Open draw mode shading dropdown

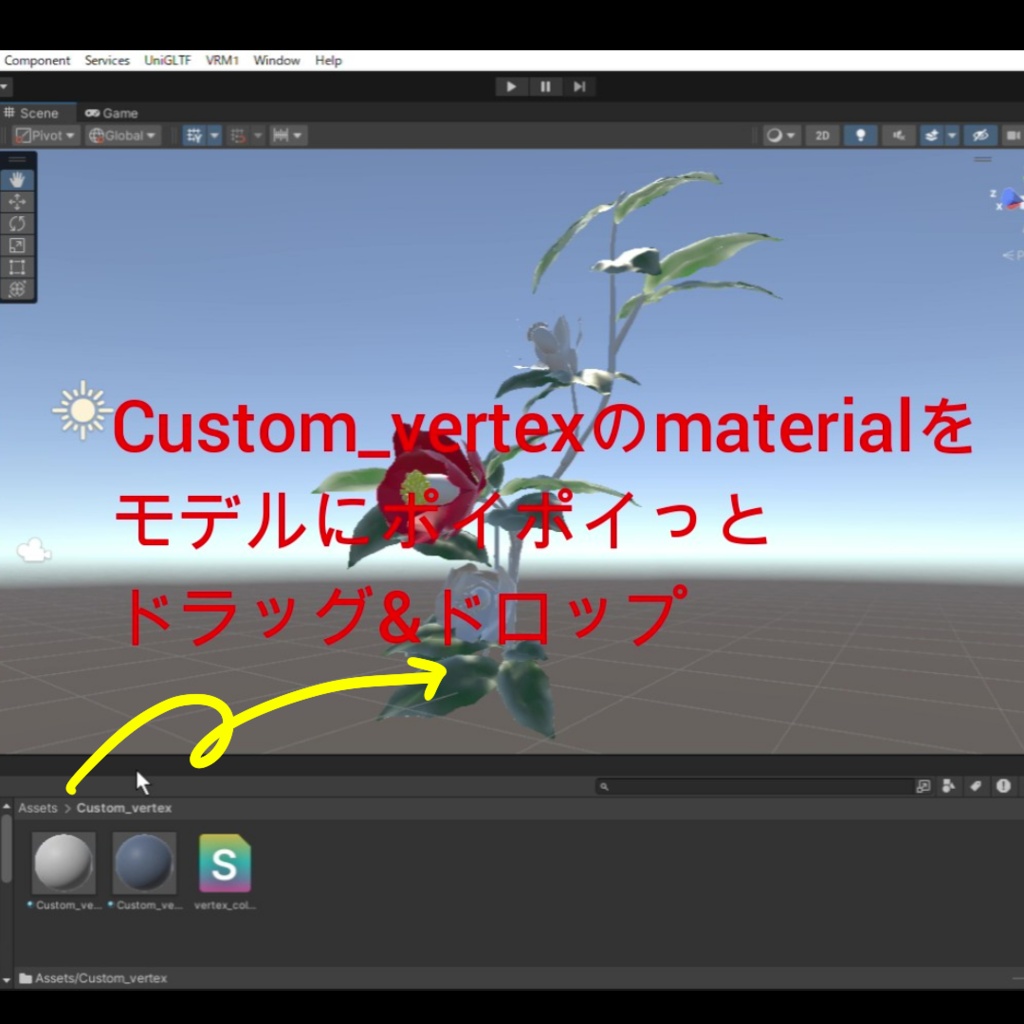781,135
